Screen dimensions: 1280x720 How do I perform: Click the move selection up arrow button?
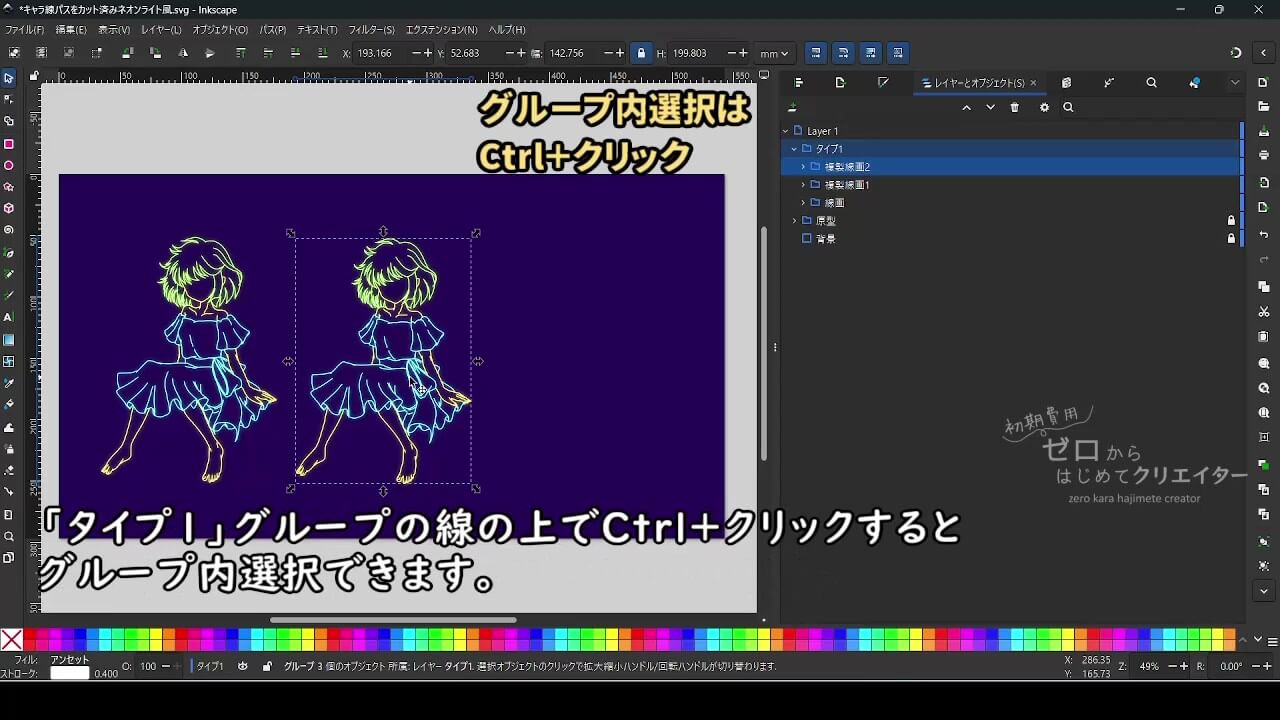coord(967,107)
